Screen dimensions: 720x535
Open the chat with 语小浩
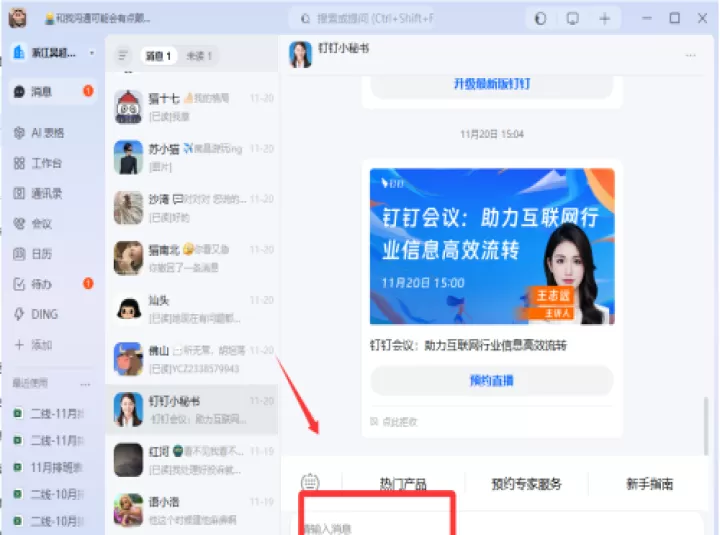[x=192, y=511]
